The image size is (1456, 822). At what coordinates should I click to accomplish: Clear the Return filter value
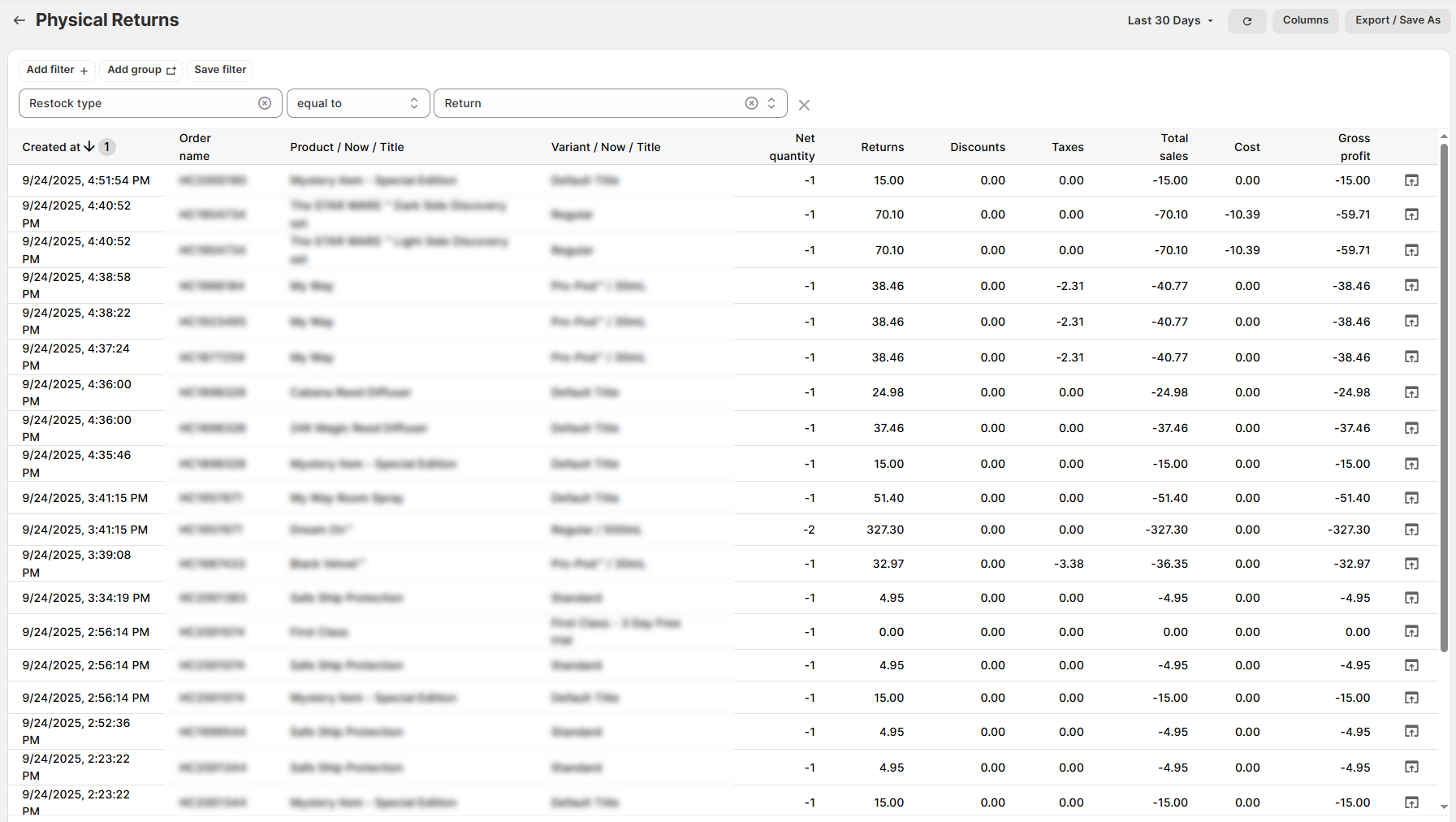(x=751, y=103)
